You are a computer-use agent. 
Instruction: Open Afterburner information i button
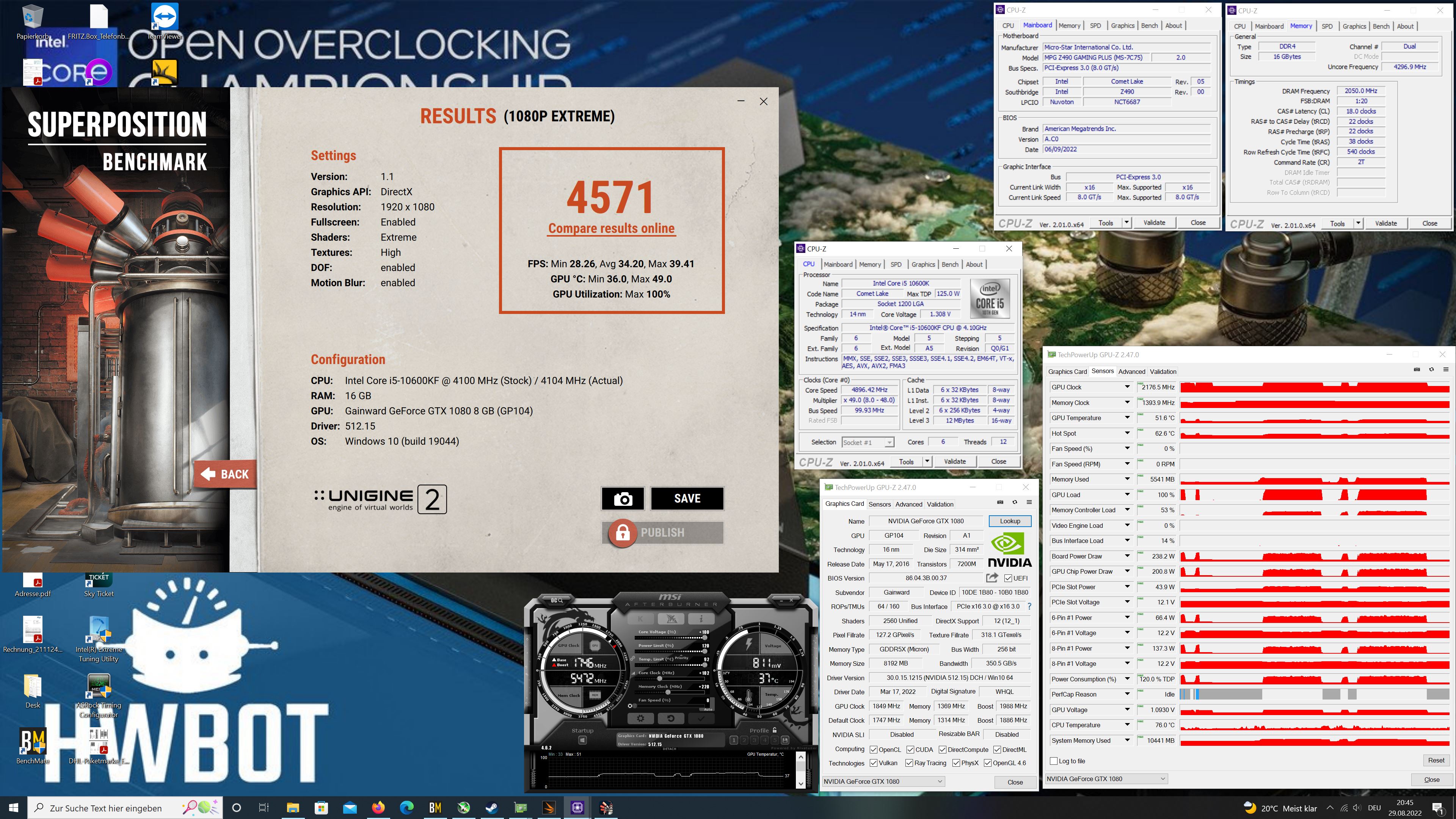coord(701,619)
